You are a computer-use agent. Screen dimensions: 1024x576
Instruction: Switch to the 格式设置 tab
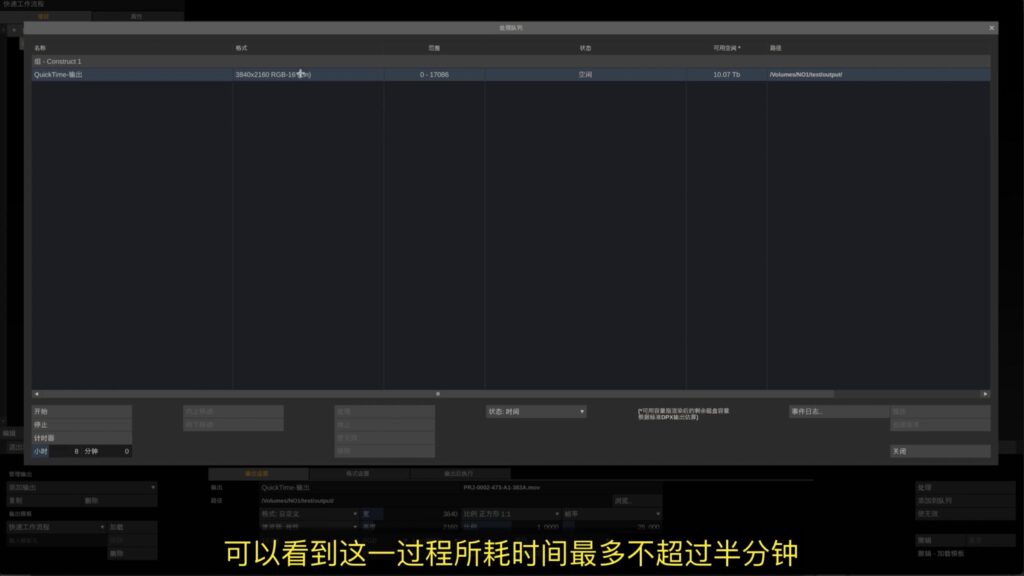(x=360, y=474)
